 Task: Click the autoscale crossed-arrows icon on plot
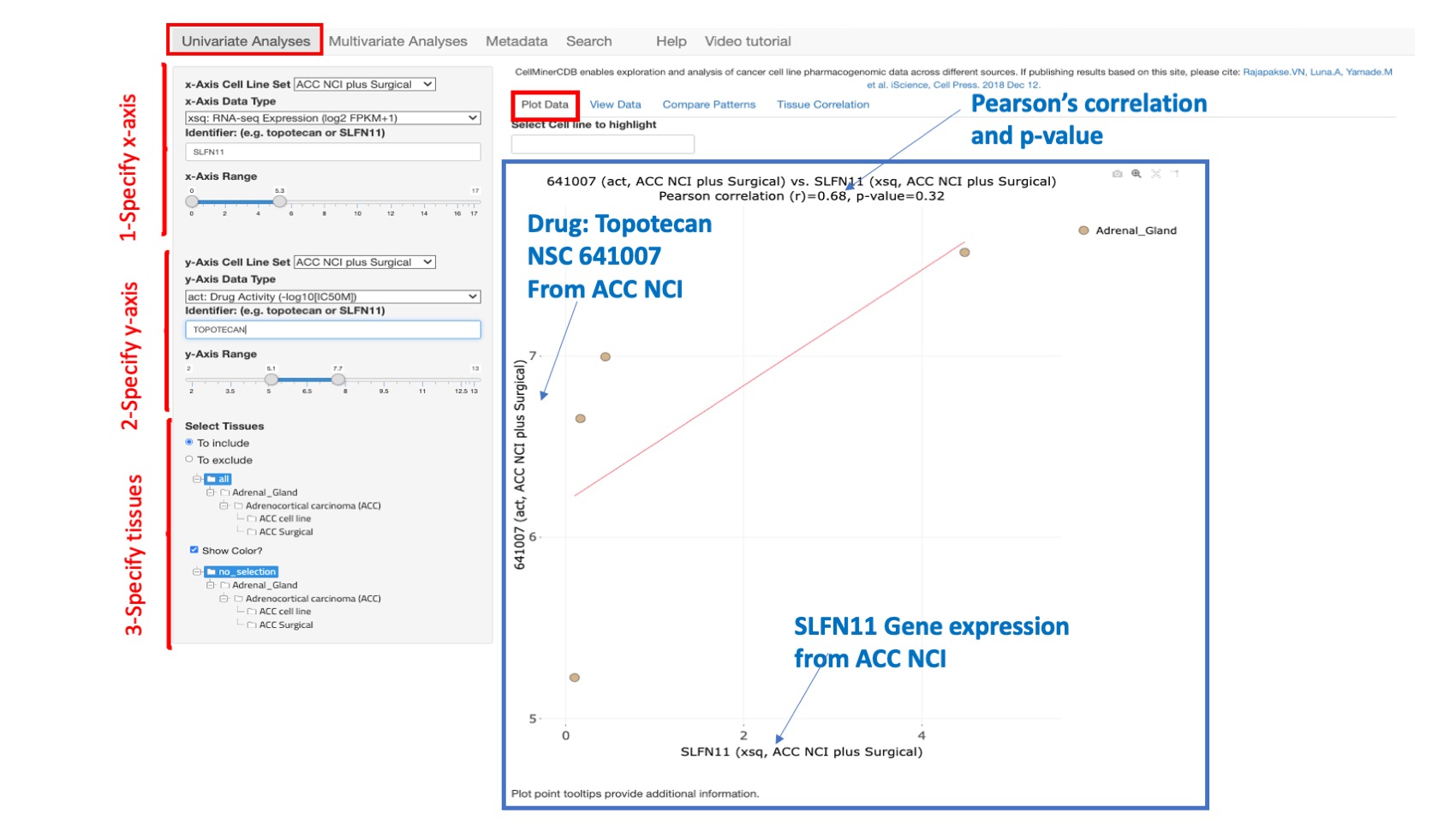[x=1156, y=173]
